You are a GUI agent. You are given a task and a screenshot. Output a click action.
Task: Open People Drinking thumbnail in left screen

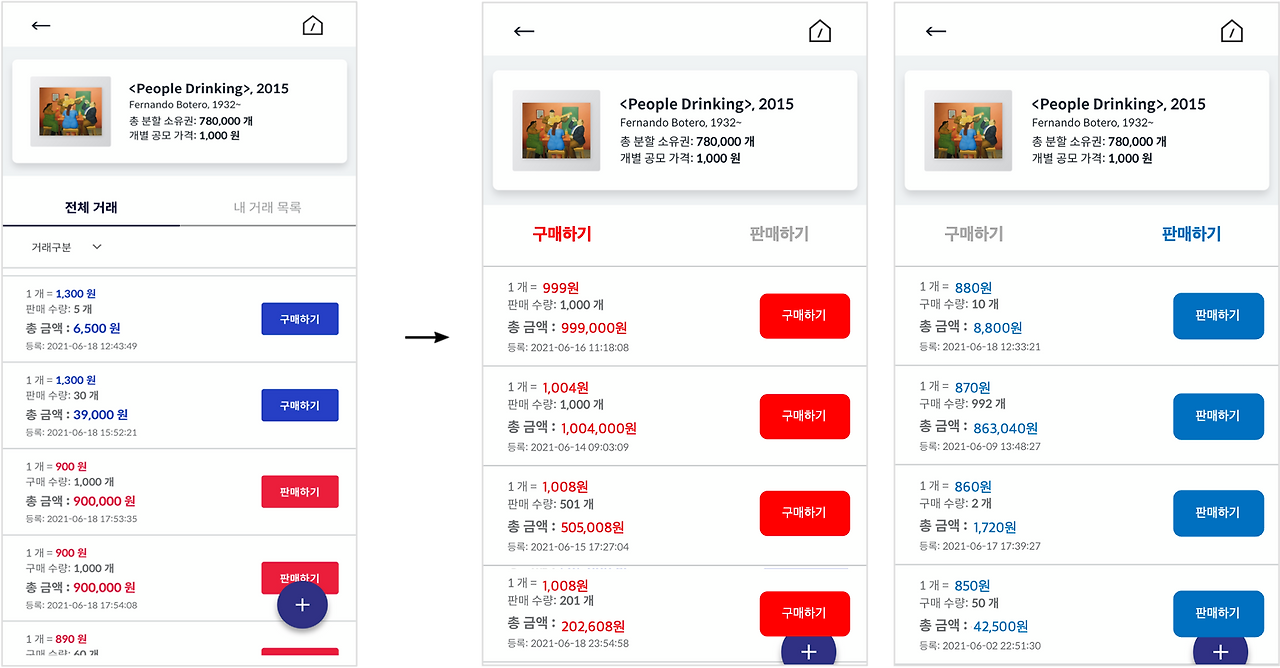(x=70, y=111)
